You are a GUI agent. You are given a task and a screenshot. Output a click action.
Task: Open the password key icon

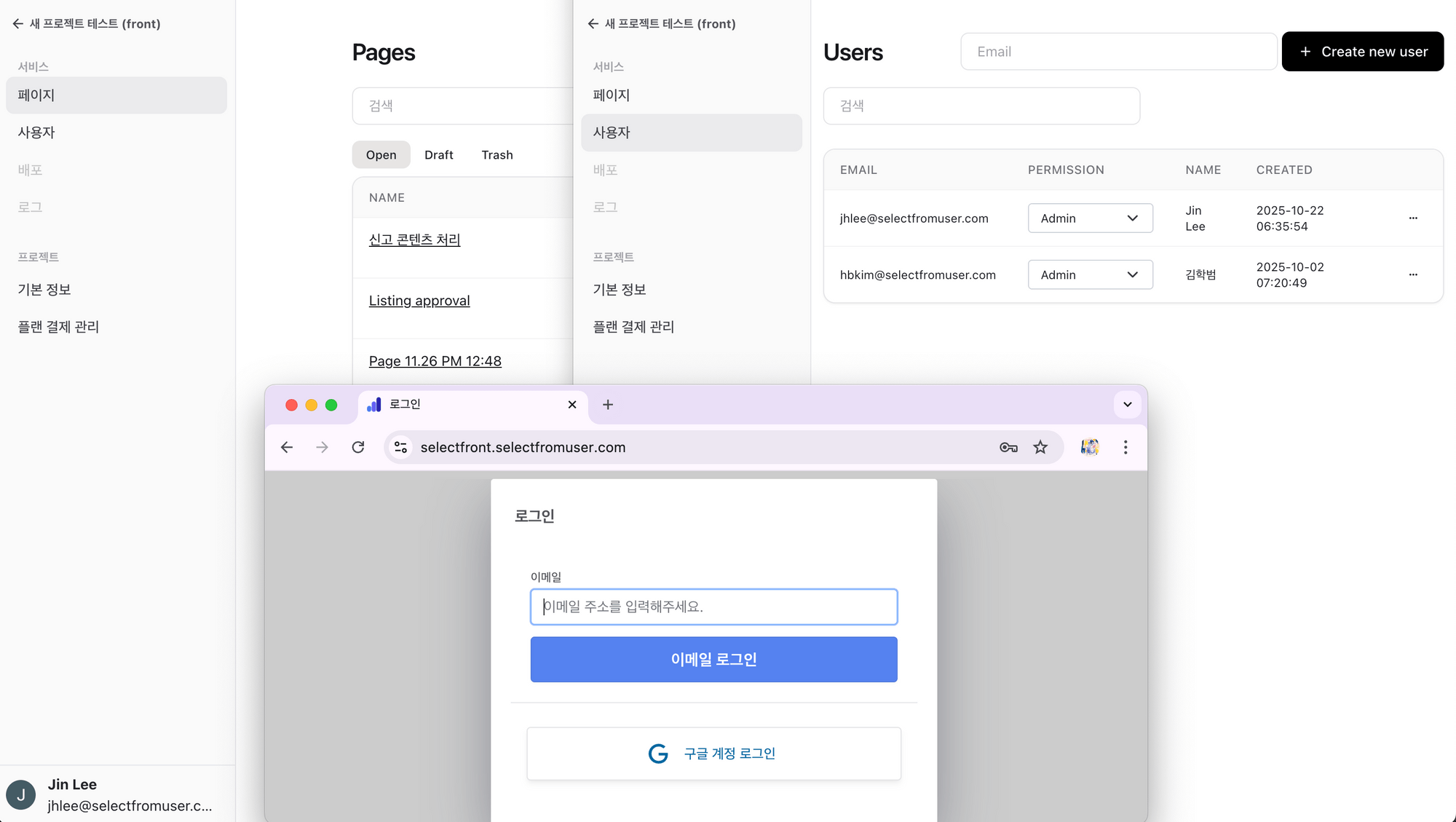(x=1008, y=447)
